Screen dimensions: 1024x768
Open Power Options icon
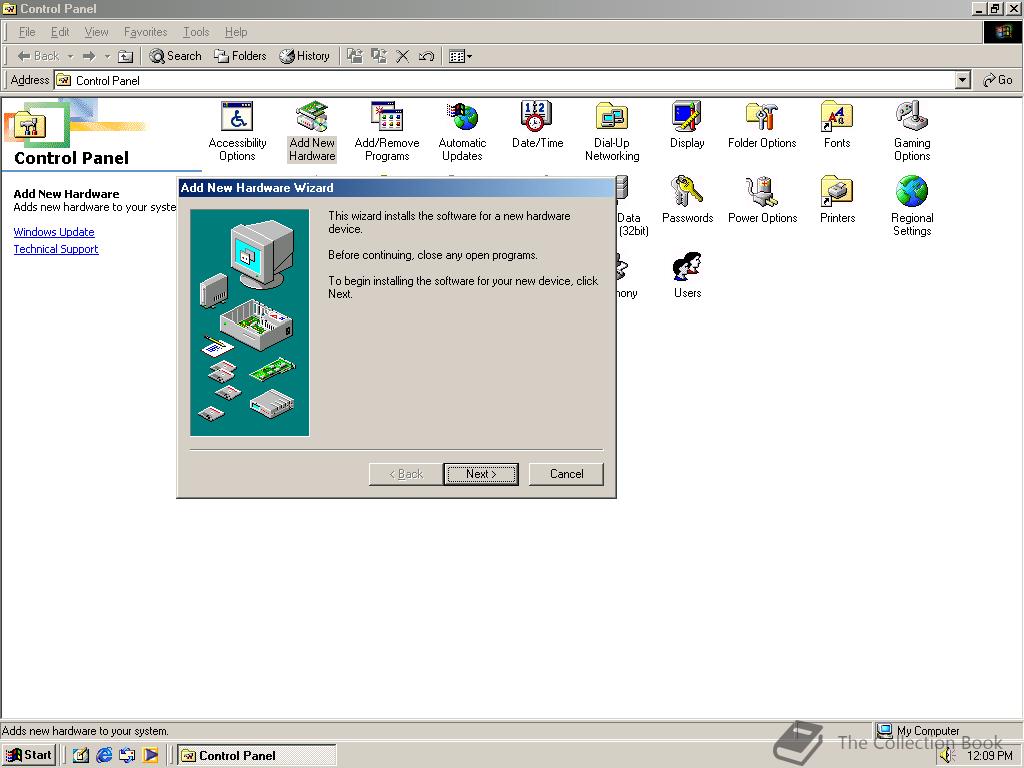pyautogui.click(x=762, y=200)
